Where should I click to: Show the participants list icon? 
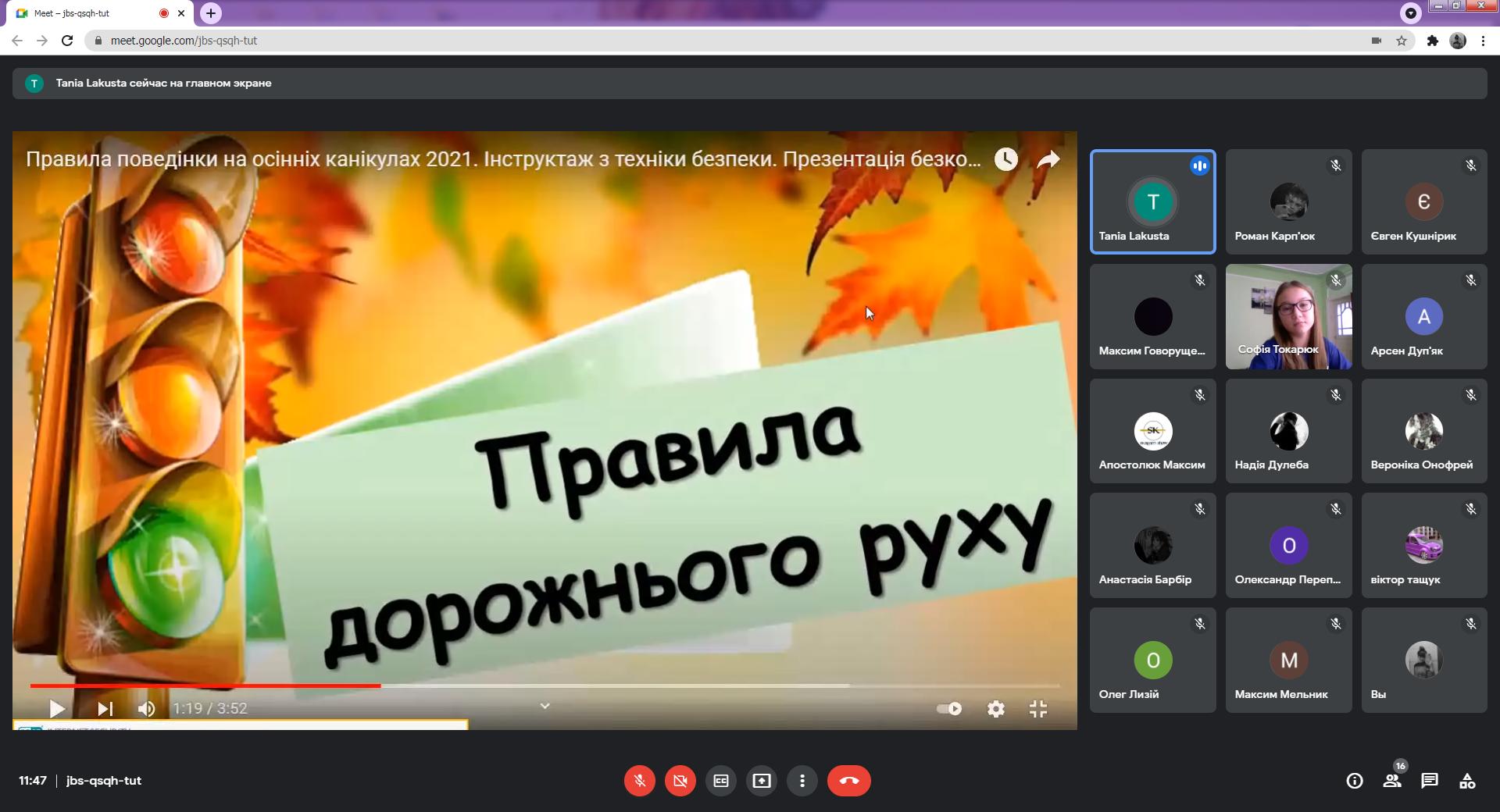click(x=1392, y=781)
